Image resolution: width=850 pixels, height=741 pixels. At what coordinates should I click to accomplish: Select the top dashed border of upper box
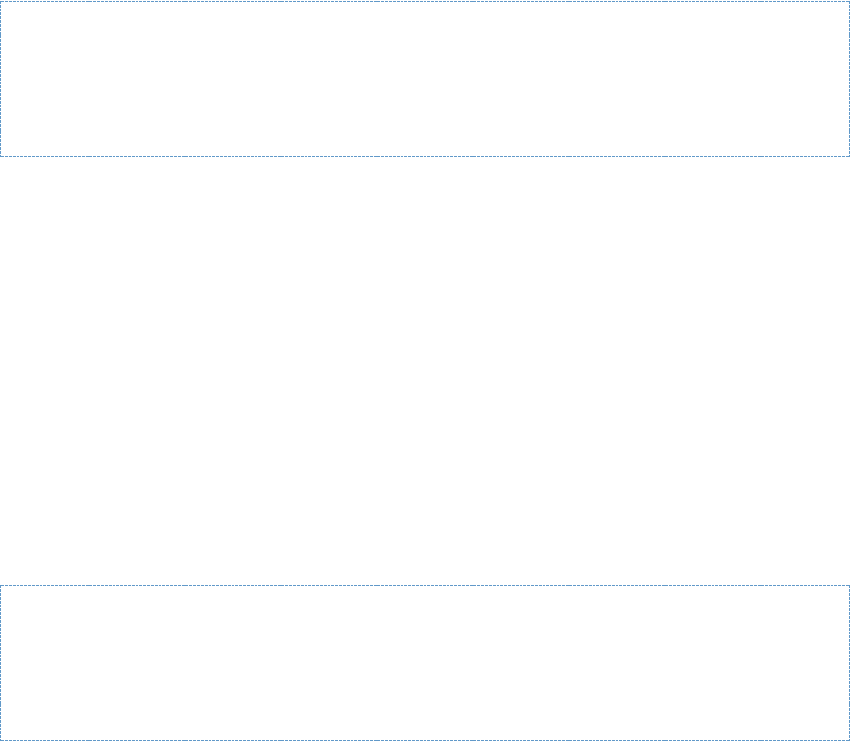[425, 1]
